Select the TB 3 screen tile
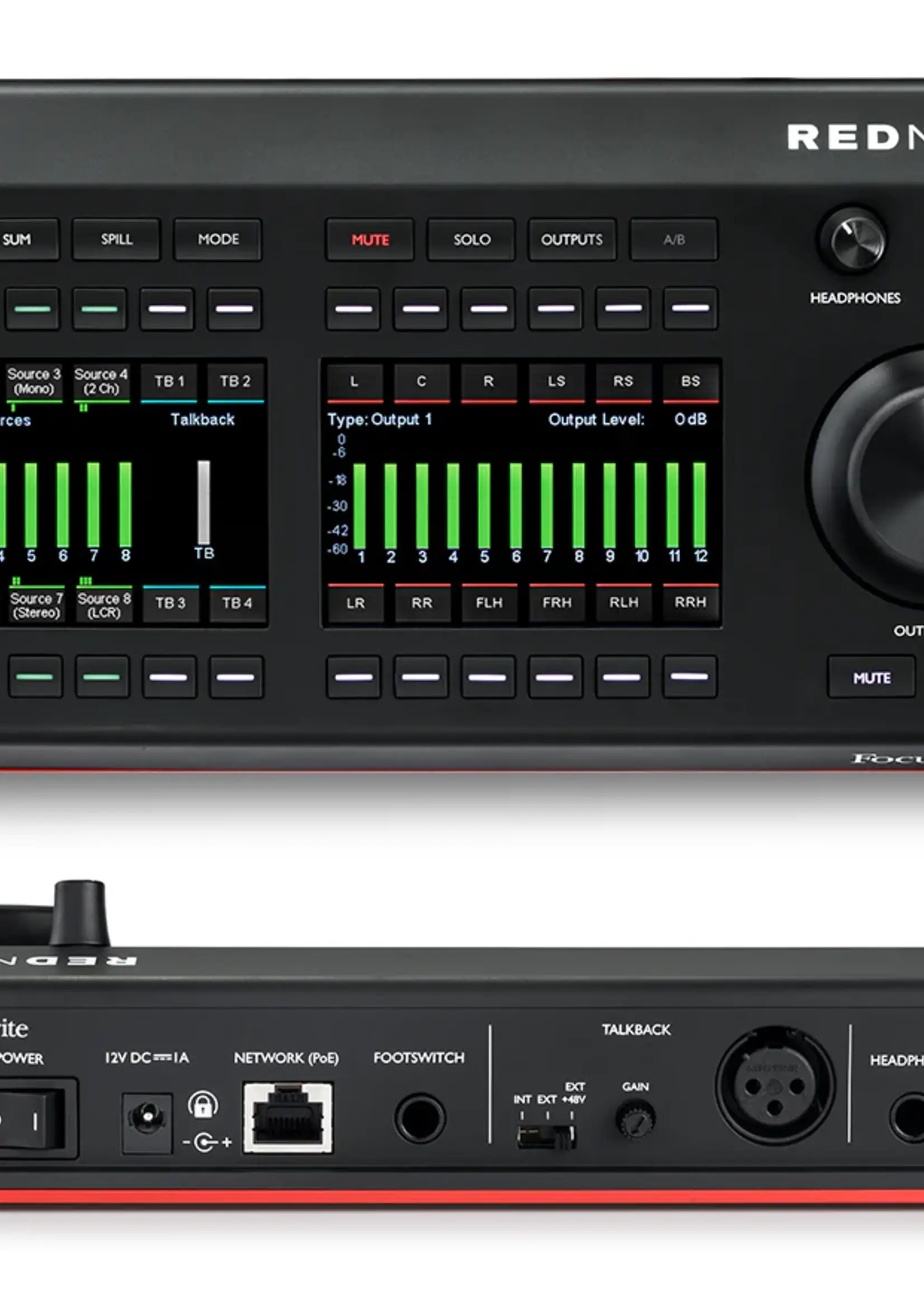 [171, 603]
